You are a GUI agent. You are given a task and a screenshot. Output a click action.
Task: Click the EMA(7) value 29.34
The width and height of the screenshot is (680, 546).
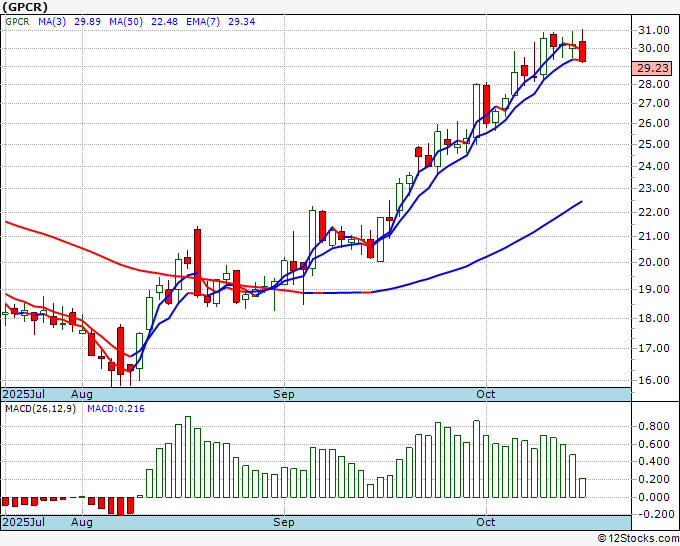pyautogui.click(x=242, y=22)
